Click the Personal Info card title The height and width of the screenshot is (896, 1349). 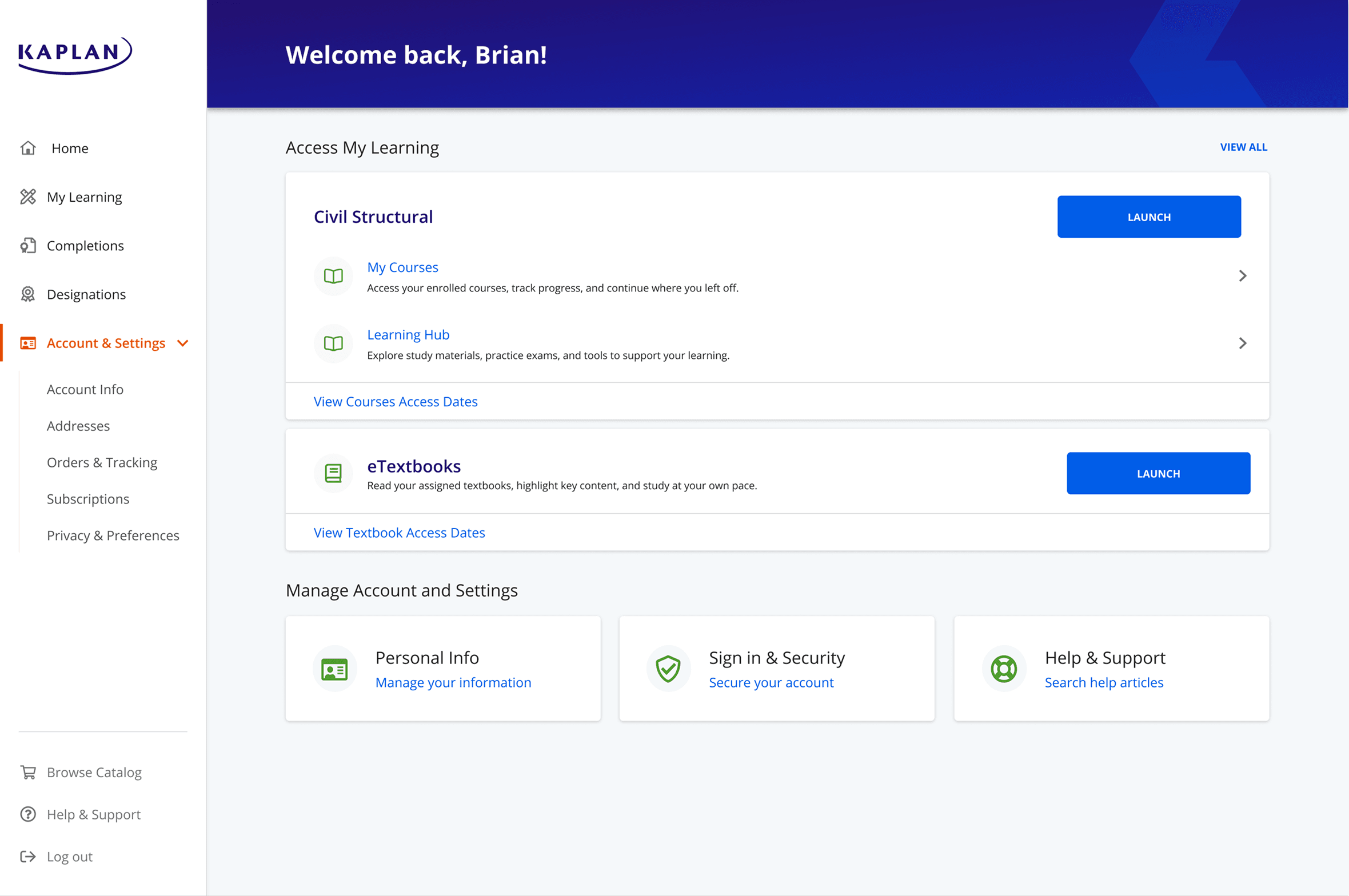coord(427,658)
